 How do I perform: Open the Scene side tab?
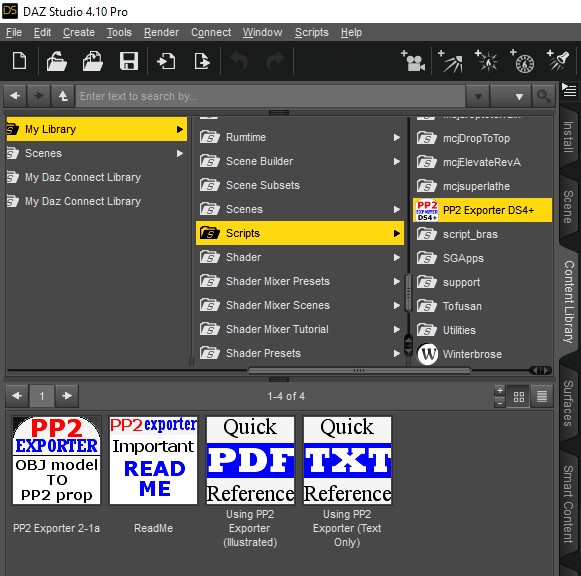tap(568, 206)
